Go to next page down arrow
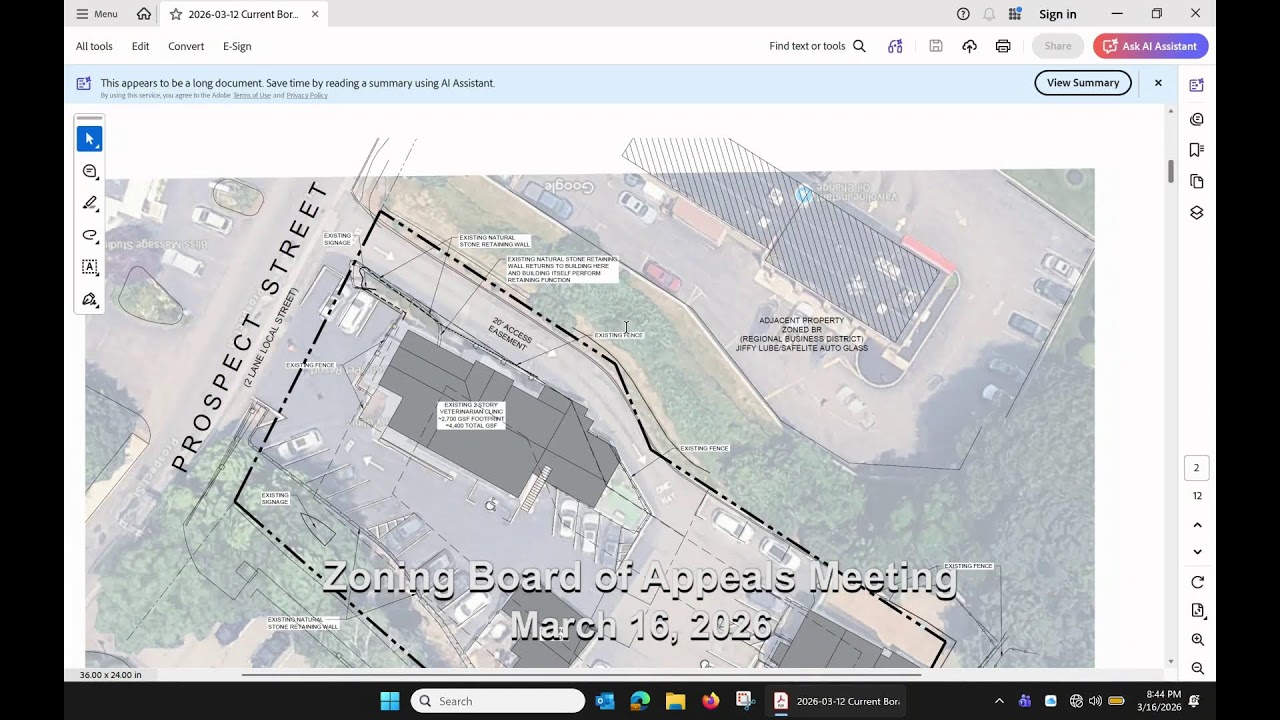The height and width of the screenshot is (720, 1280). (1197, 552)
